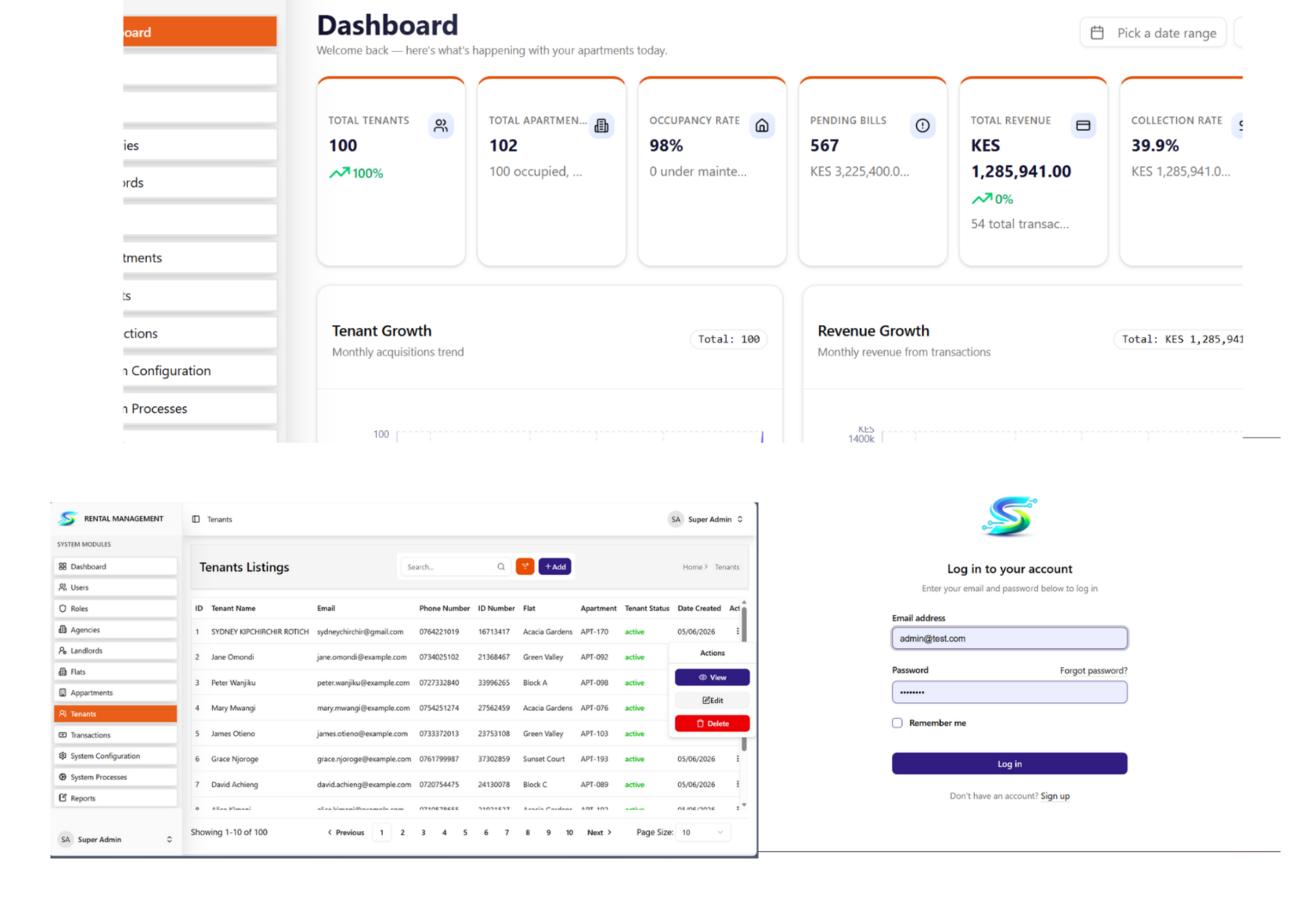The image size is (1303, 924).
Task: Click the Email address input field
Action: [x=1009, y=639]
